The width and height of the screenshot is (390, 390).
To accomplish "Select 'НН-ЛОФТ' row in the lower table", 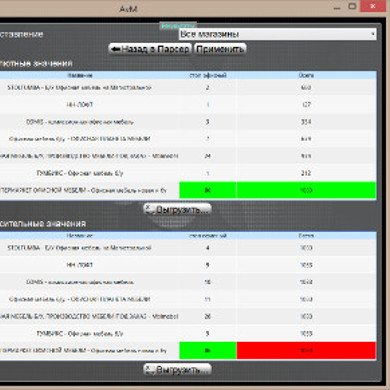I will click(x=79, y=265).
